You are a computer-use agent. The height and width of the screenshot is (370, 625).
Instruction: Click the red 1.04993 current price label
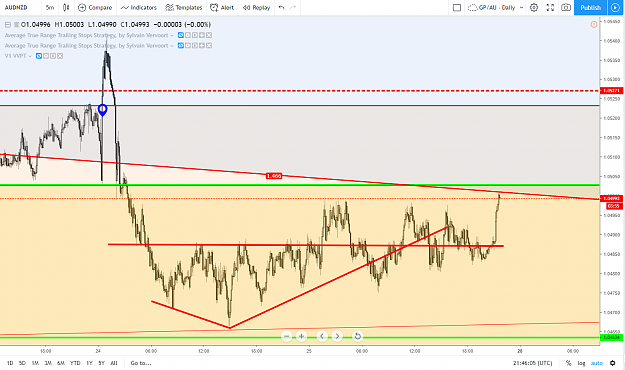[611, 198]
